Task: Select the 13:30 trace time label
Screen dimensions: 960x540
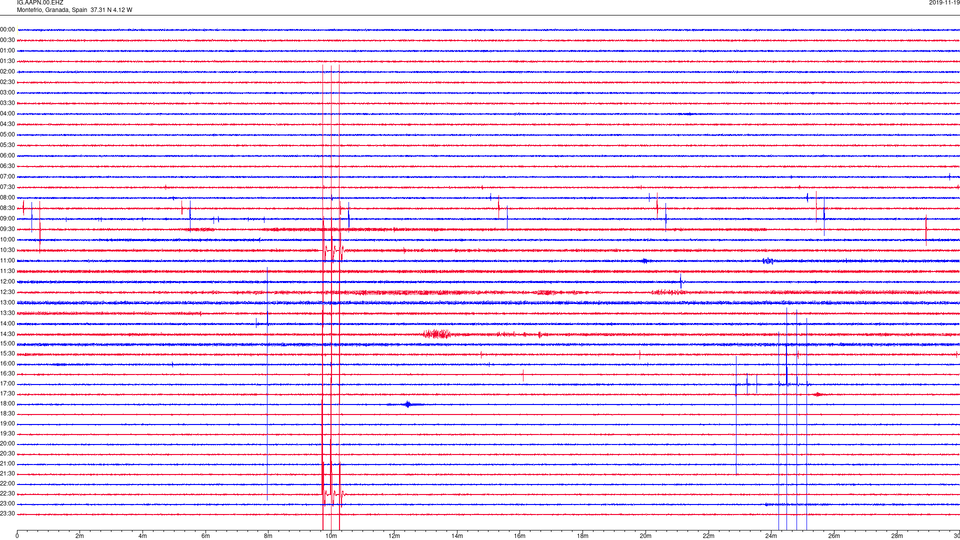Action: [x=7, y=313]
